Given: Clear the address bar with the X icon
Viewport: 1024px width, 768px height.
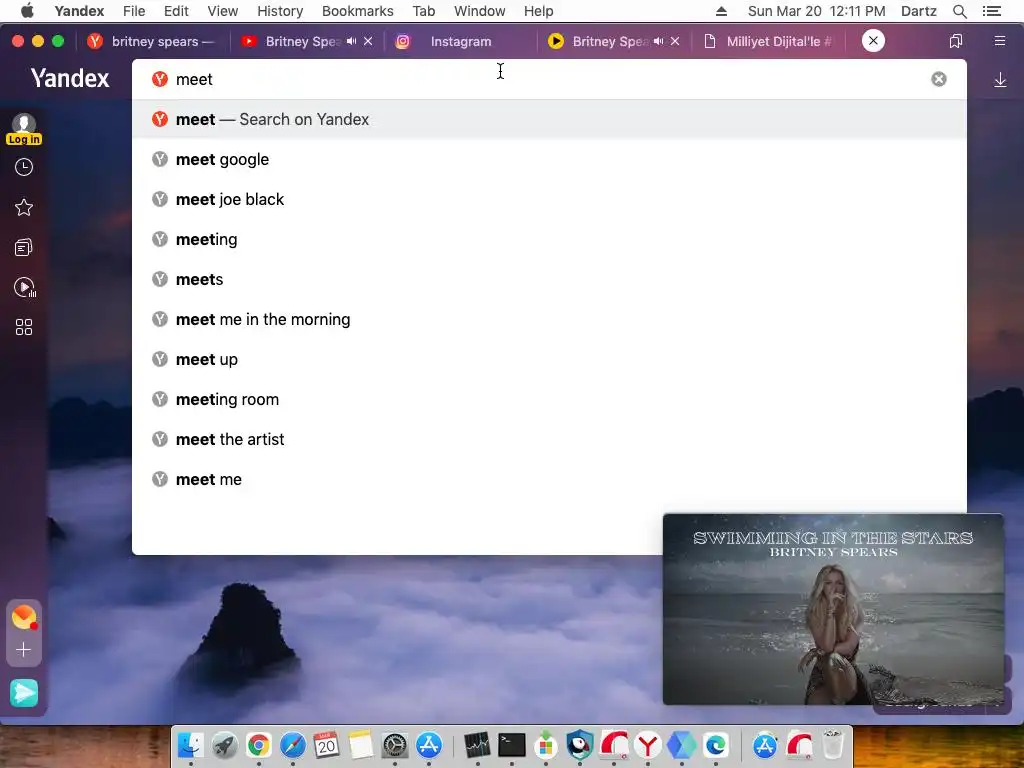Looking at the screenshot, I should 938,79.
